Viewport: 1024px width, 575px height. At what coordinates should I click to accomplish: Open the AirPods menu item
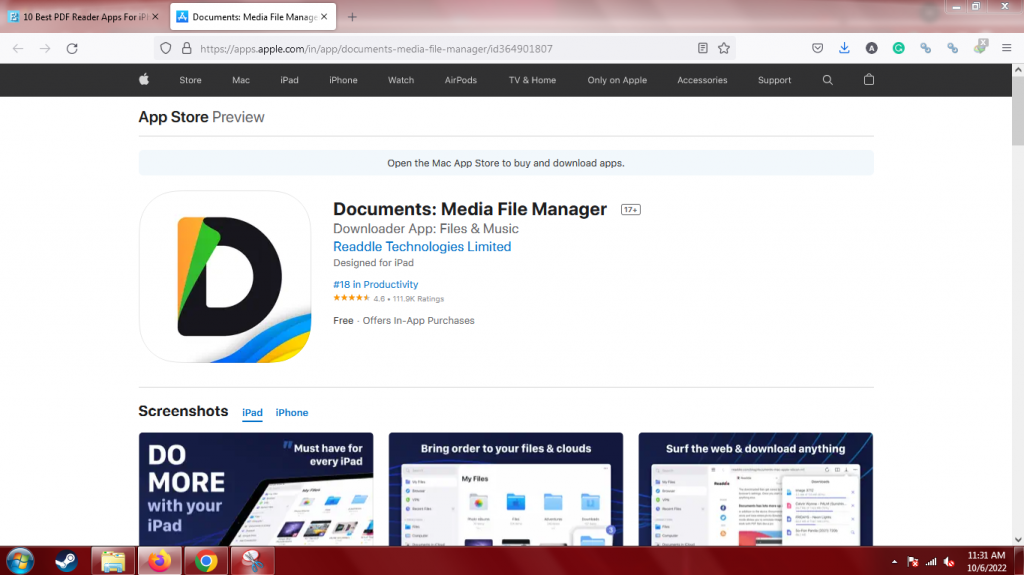pyautogui.click(x=461, y=80)
